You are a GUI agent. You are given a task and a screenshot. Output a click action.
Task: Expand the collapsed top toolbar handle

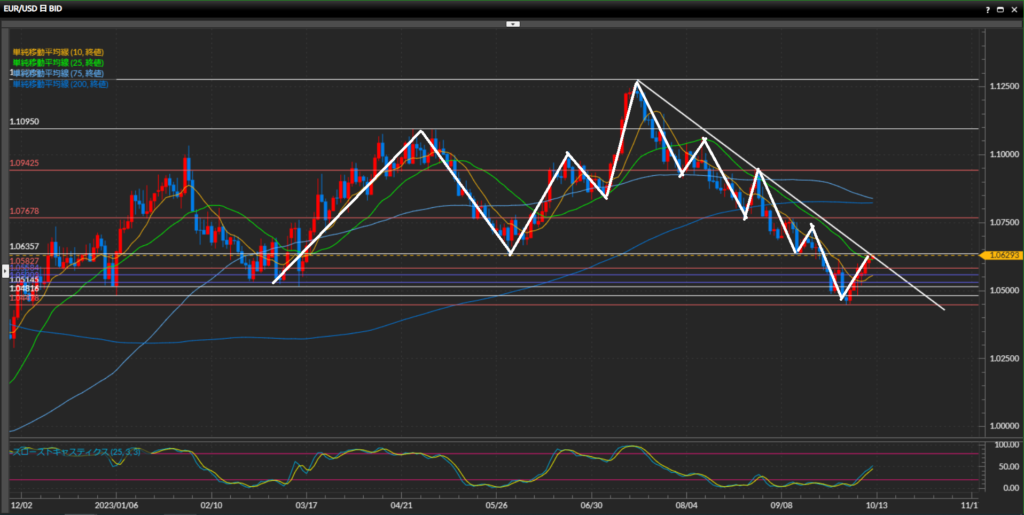click(512, 22)
